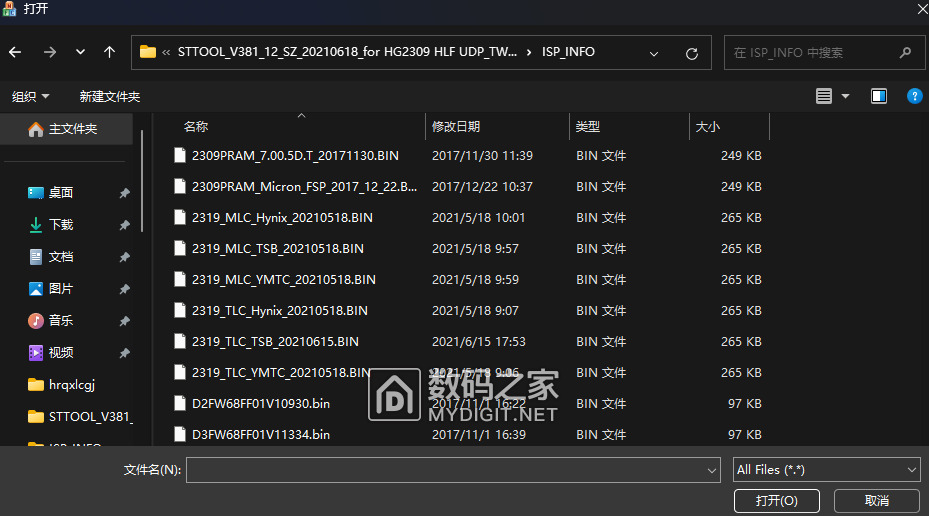Click the navigation pane scrollbar
The image size is (929, 516).
[x=142, y=181]
